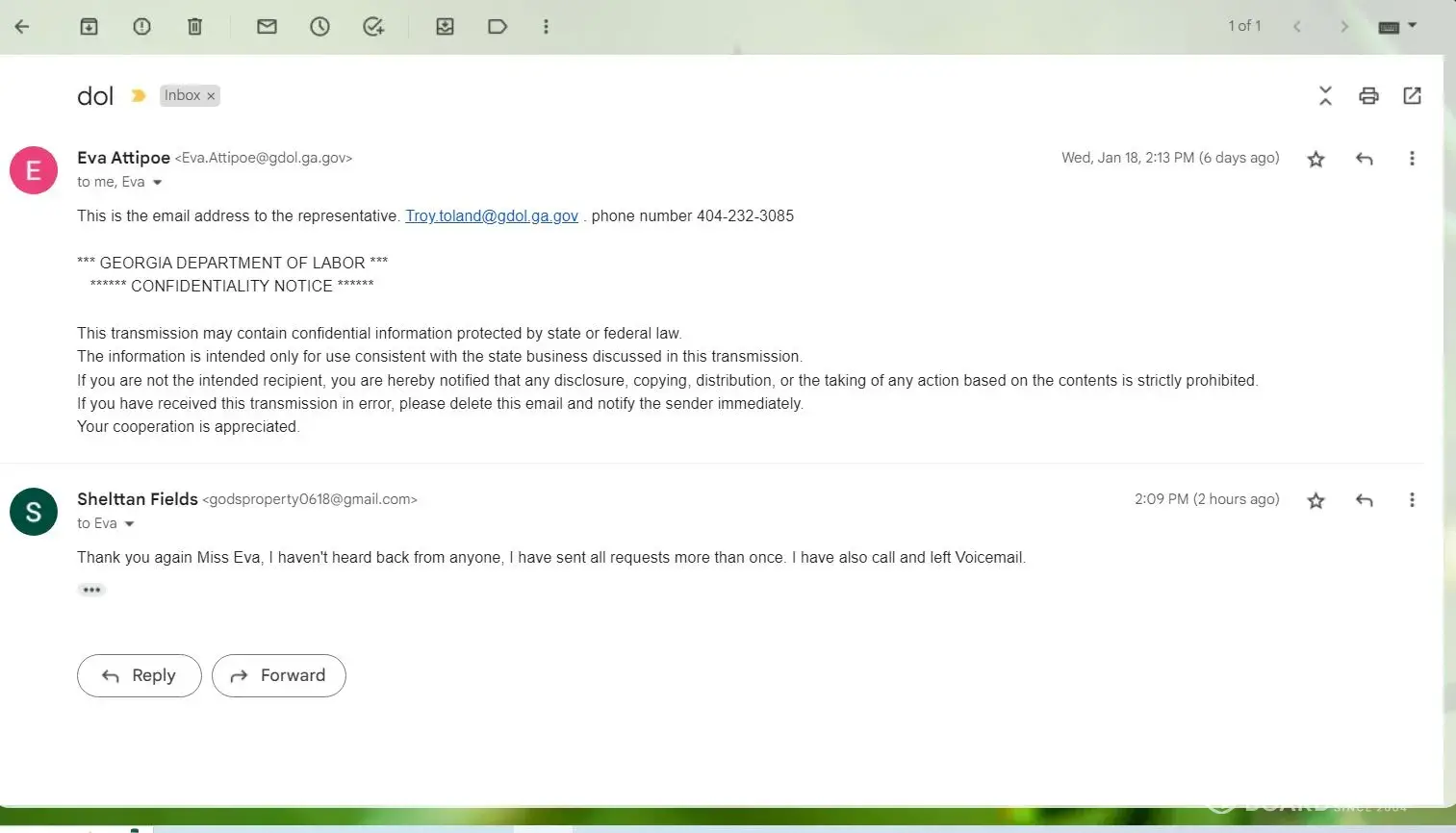Open the Labels icon in toolbar
1456x833 pixels.
(498, 27)
